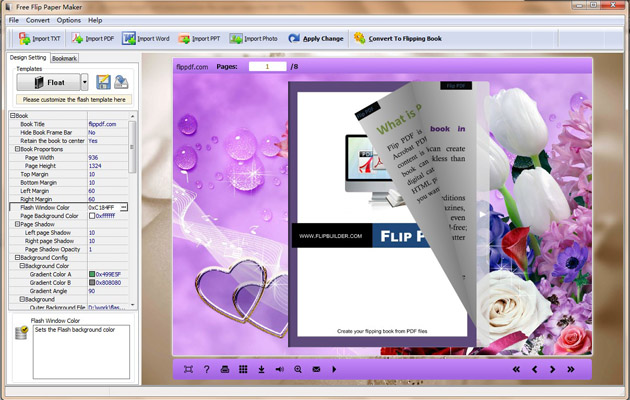
Task: Go to previous page arrow
Action: pos(534,369)
